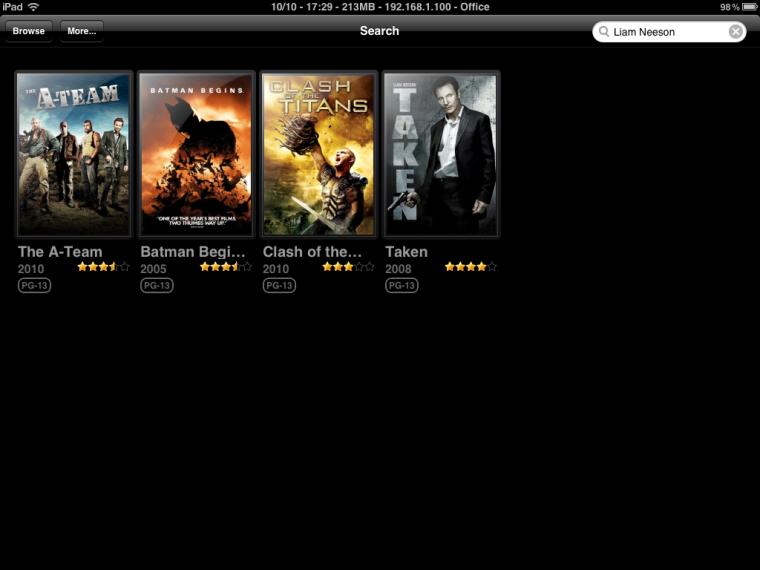The image size is (760, 570).
Task: Tap the 'iPad' status bar label
Action: tap(12, 7)
